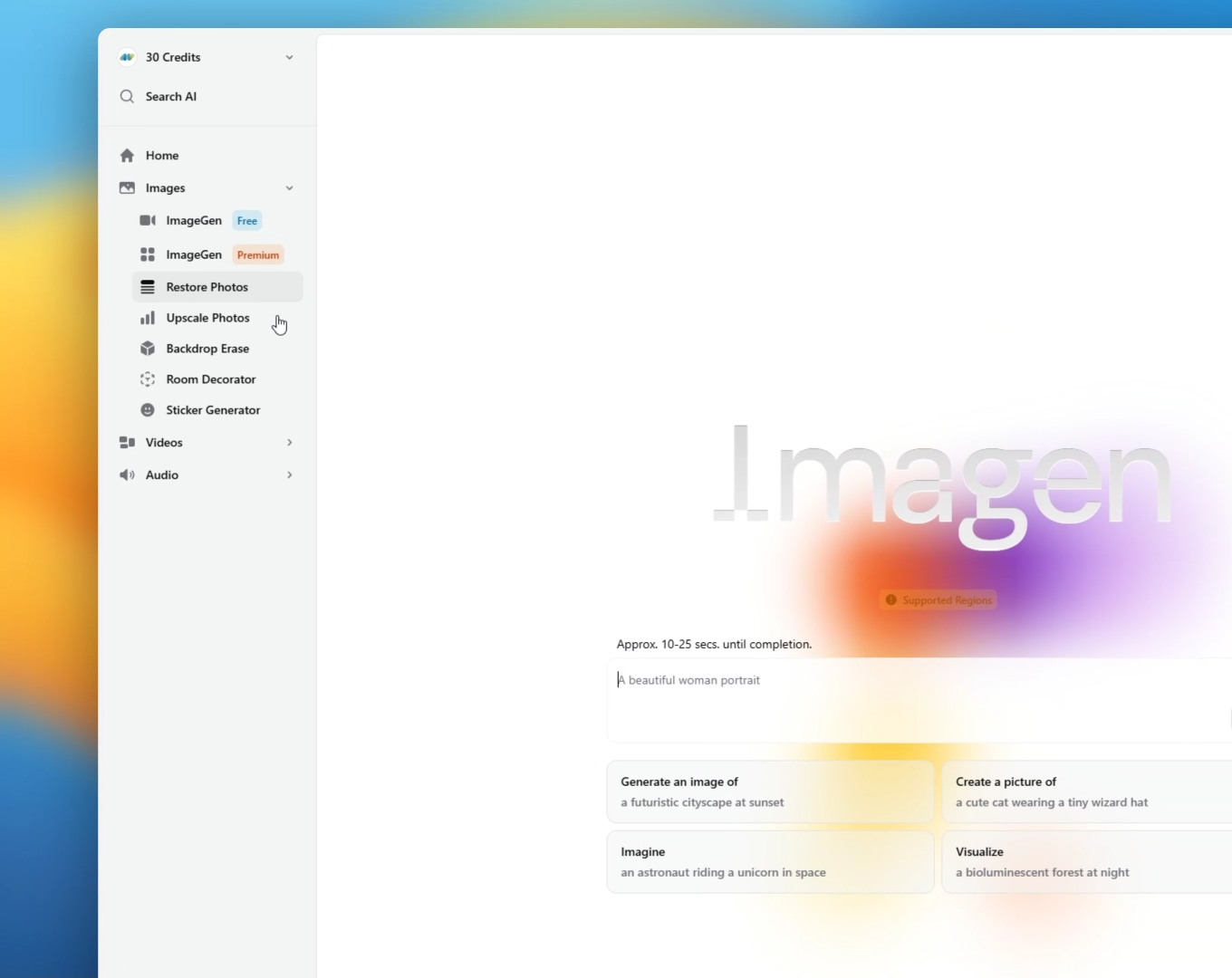
Task: Click the Audio speaker icon
Action: (127, 475)
